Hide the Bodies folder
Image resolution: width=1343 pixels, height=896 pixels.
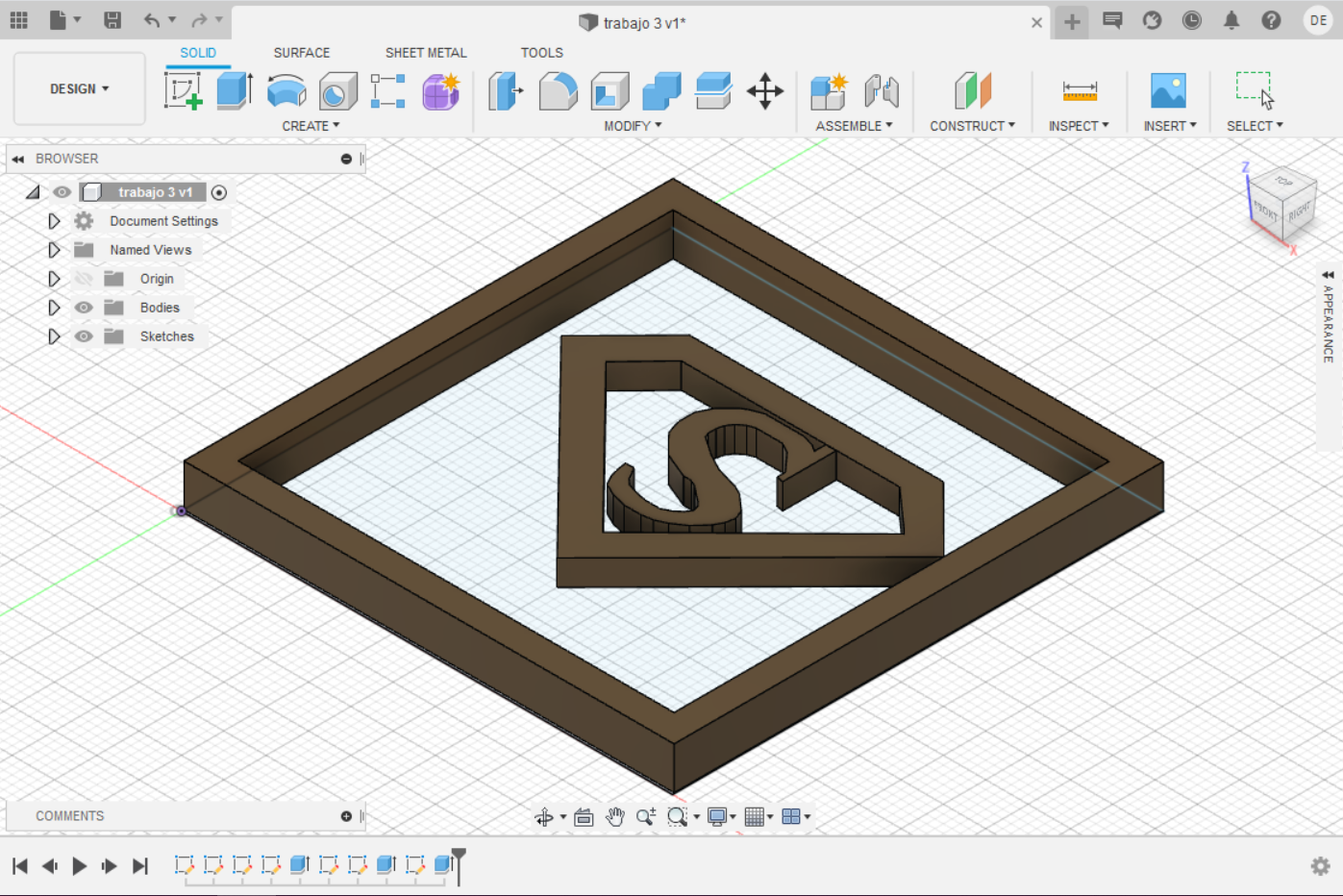tap(84, 308)
